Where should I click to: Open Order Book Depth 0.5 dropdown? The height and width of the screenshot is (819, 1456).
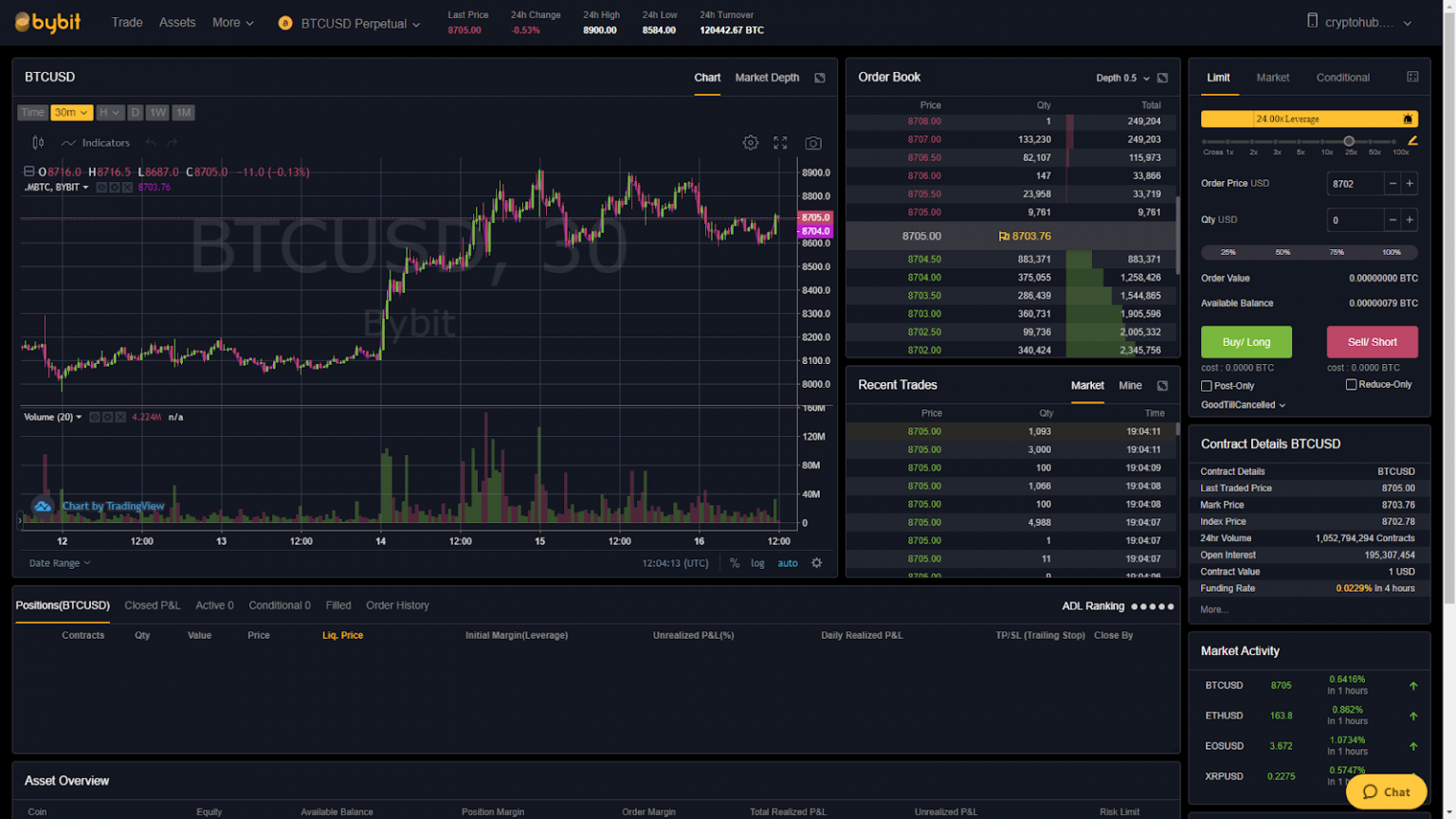[x=1122, y=78]
